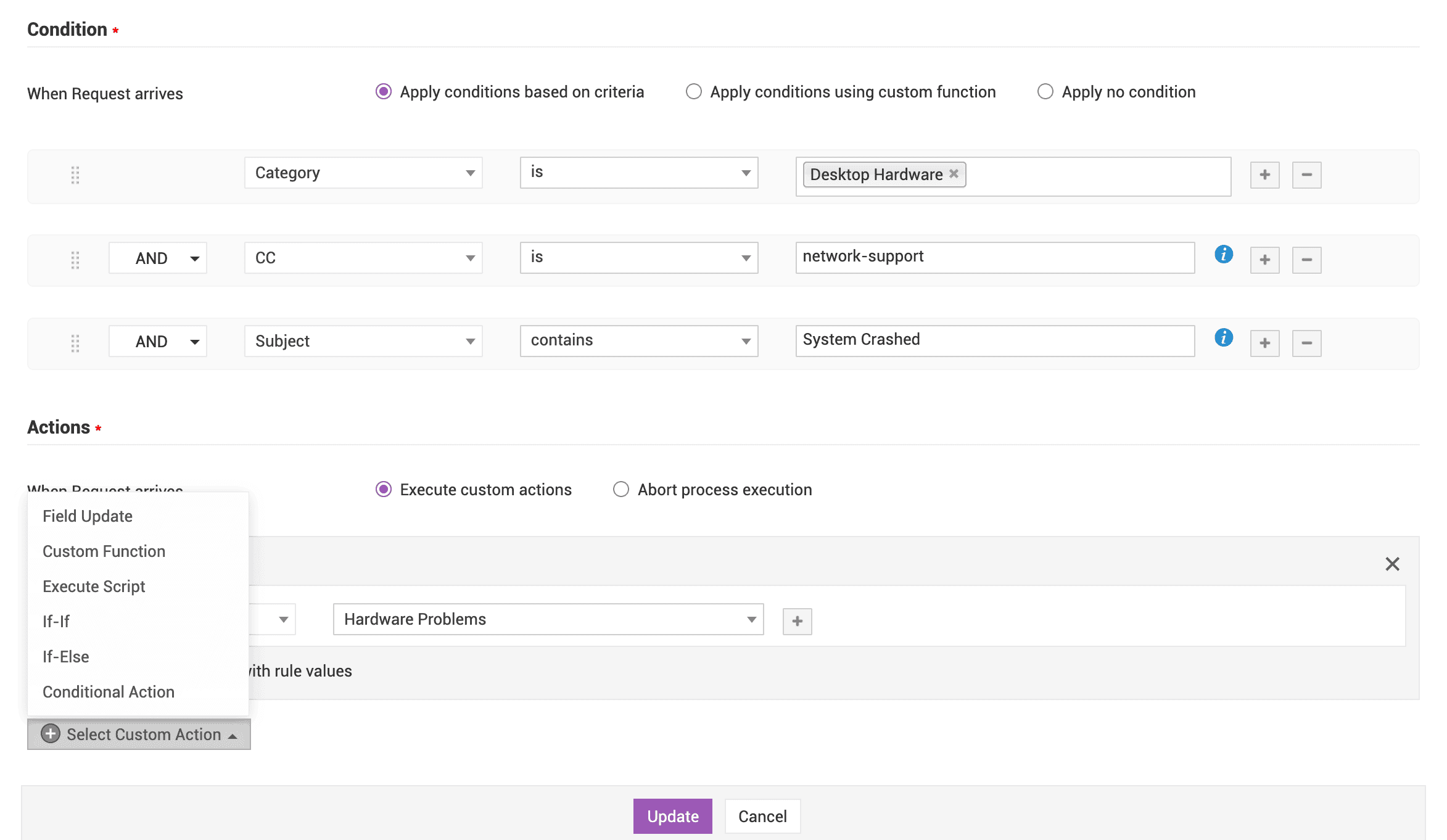Open the AND dropdown on the CC row
The image size is (1447, 840).
(157, 258)
